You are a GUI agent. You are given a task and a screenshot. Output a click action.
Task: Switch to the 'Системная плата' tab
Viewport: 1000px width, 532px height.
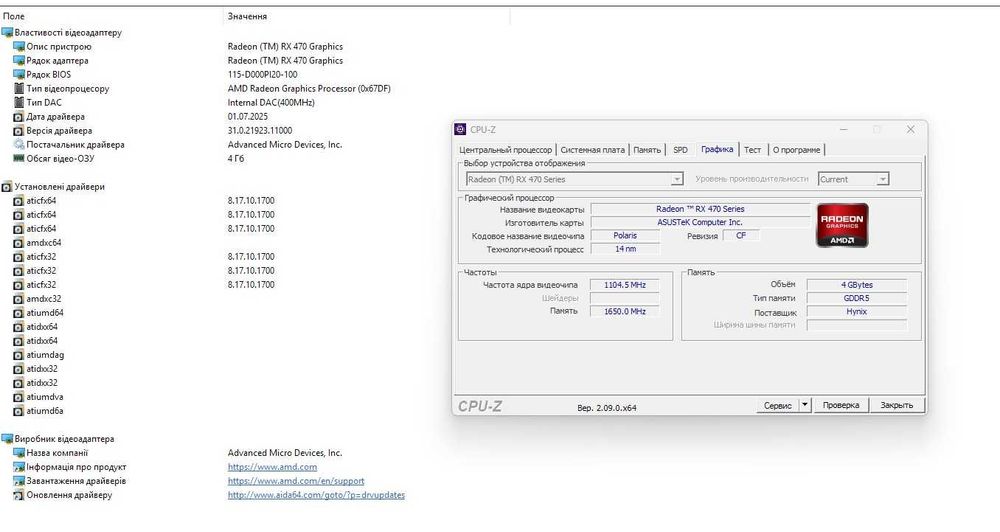point(592,150)
